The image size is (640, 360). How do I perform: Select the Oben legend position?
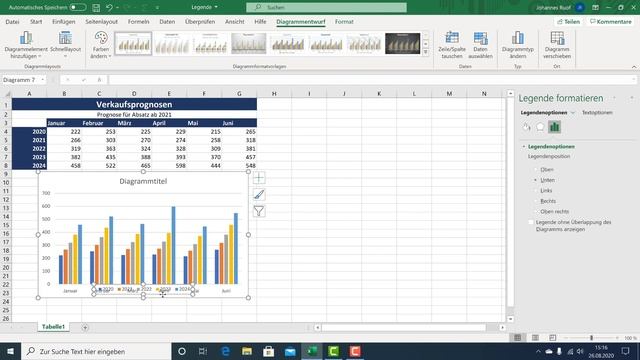[x=536, y=169]
